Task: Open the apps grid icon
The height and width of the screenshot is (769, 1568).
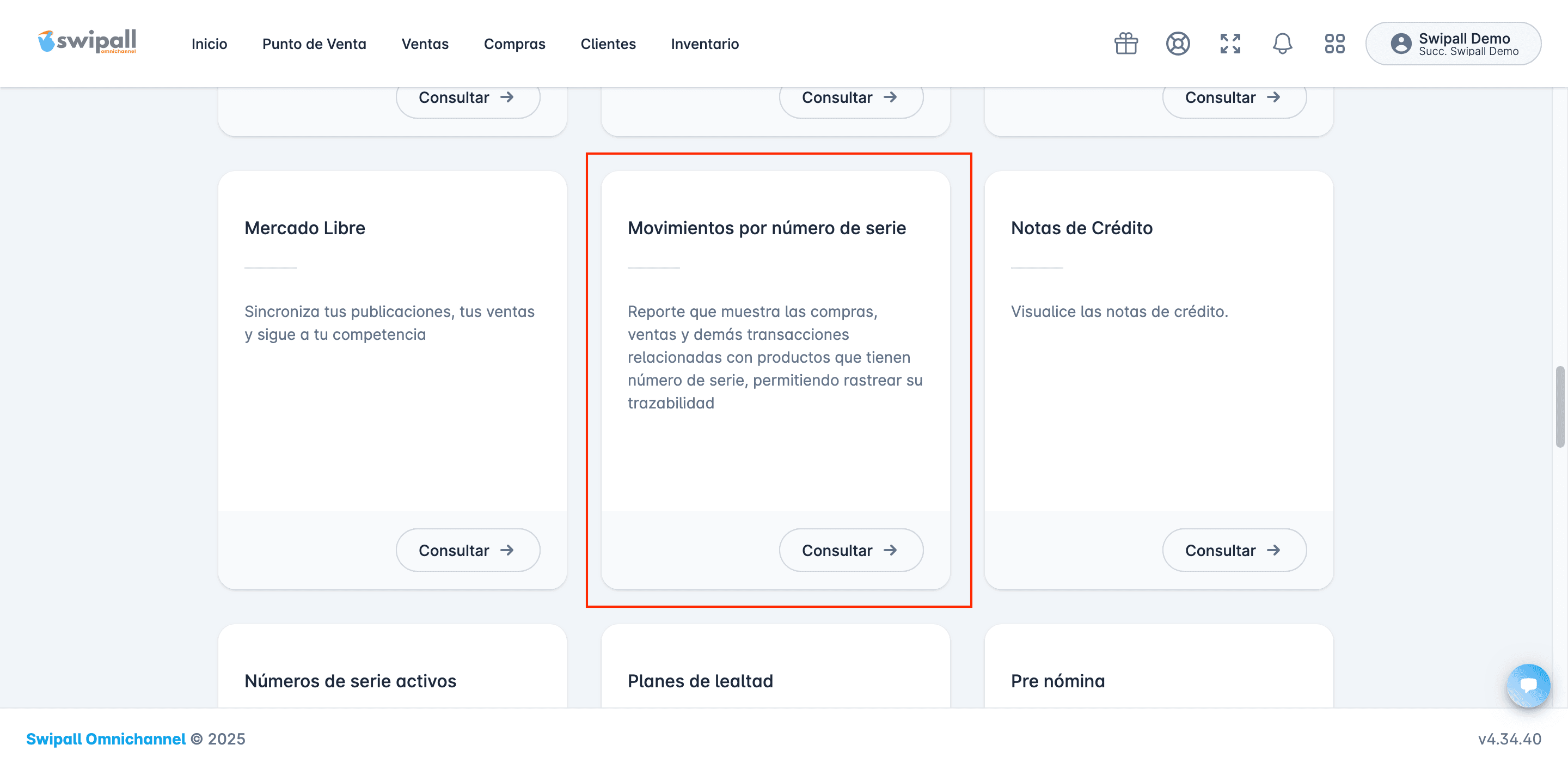Action: 1334,44
